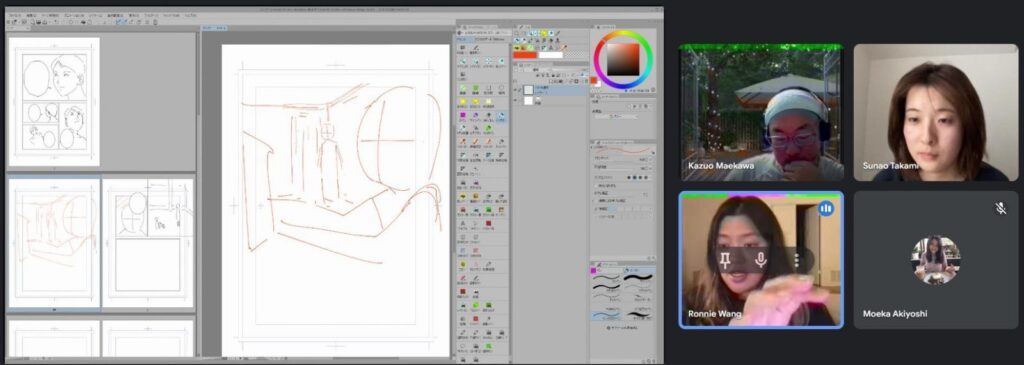
Task: Click Moeka Akiyoshi's round profile avatar
Action: coord(935,260)
